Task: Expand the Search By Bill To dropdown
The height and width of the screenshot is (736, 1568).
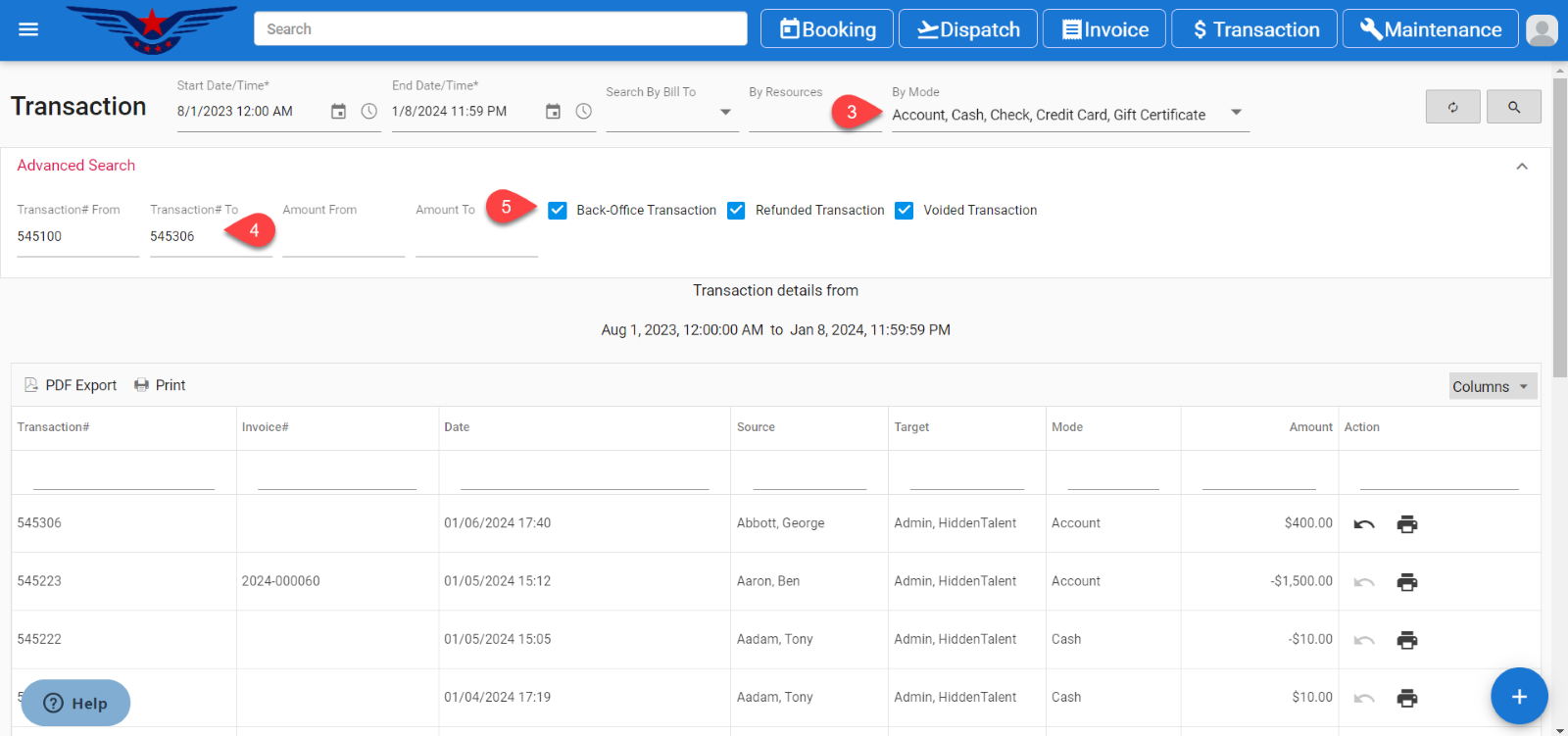Action: coord(725,113)
